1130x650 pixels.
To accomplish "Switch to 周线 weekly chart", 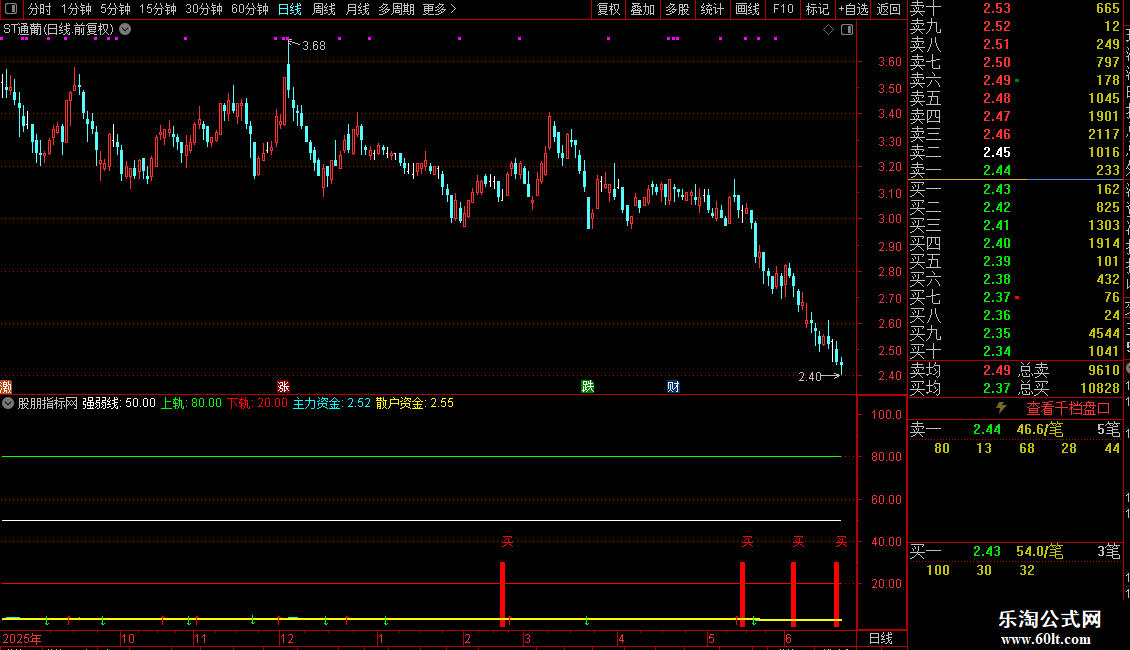I will 324,9.
